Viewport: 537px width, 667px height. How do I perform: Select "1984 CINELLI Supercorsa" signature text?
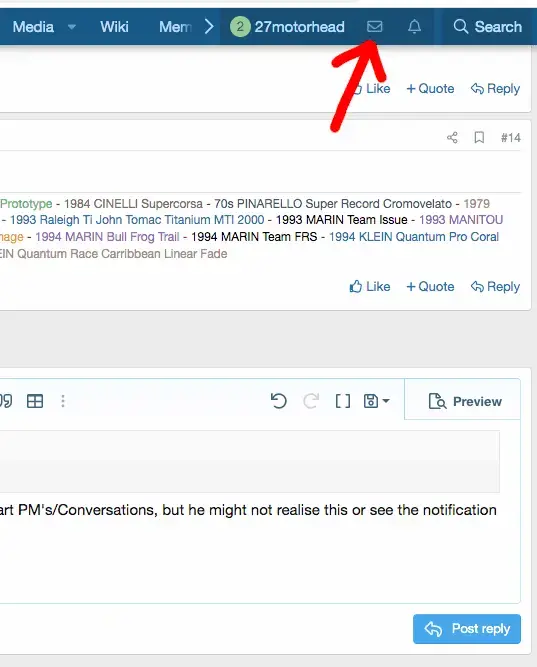tap(133, 203)
